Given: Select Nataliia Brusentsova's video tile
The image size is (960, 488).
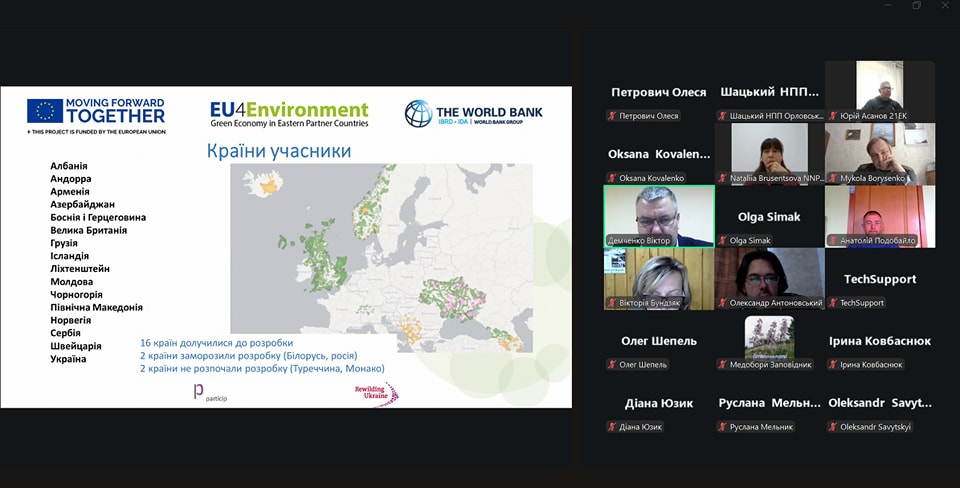Looking at the screenshot, I should (x=769, y=150).
